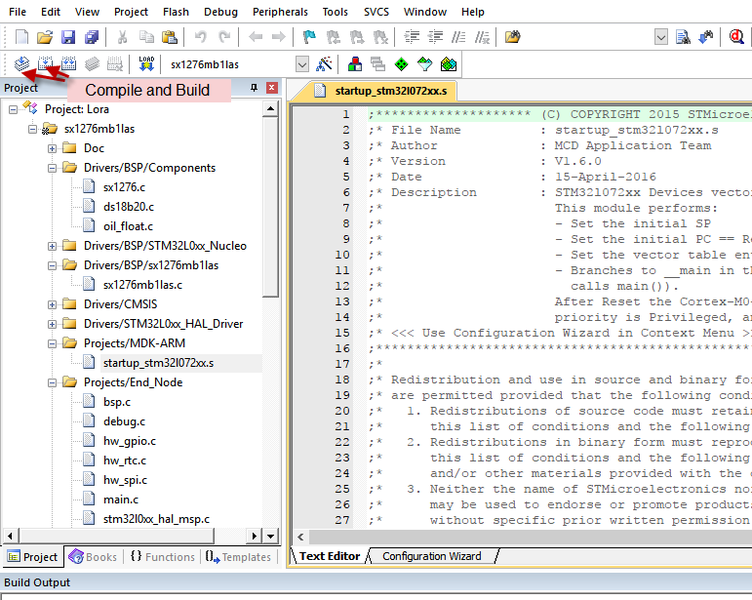Start the debug session icon
The height and width of the screenshot is (600, 752).
[x=737, y=37]
